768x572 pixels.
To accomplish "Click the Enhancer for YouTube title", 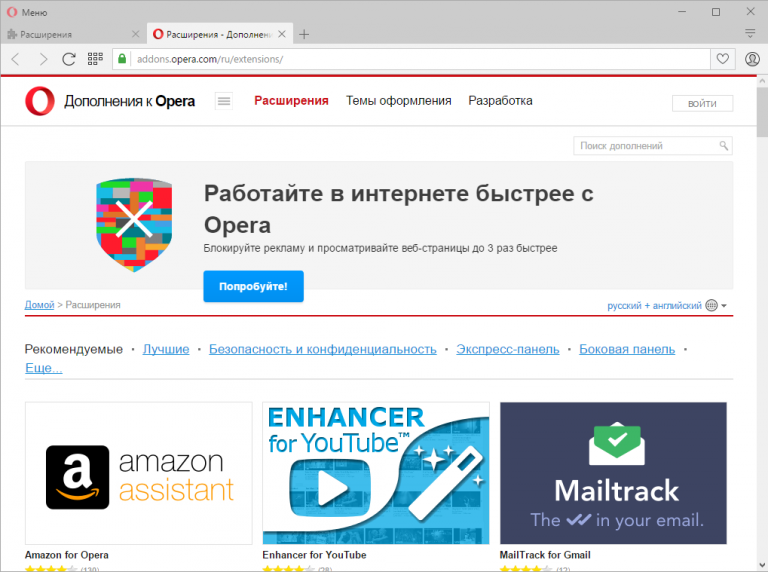I will click(x=314, y=555).
